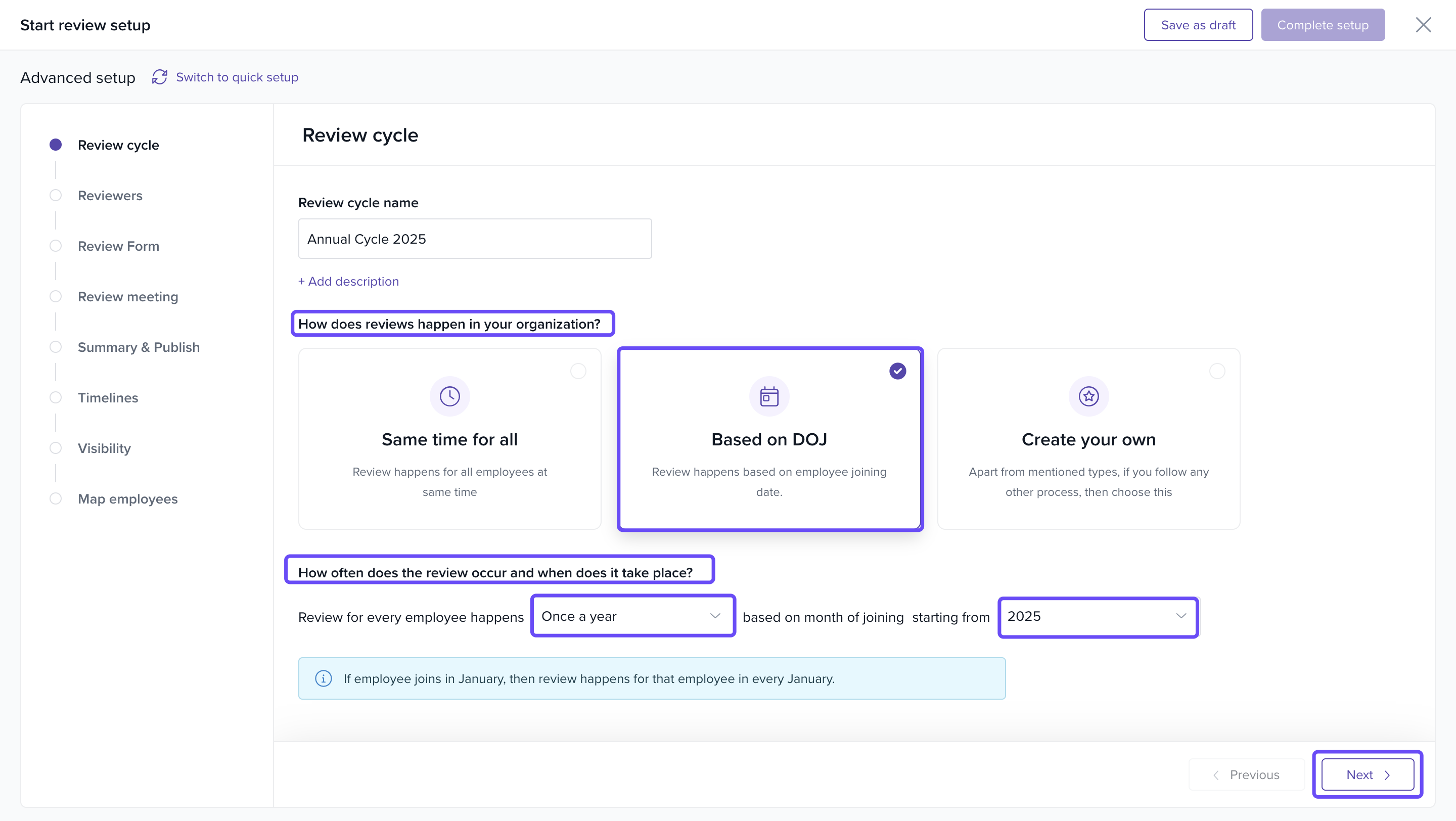Click Save as draft button
The width and height of the screenshot is (1456, 821).
(1198, 25)
